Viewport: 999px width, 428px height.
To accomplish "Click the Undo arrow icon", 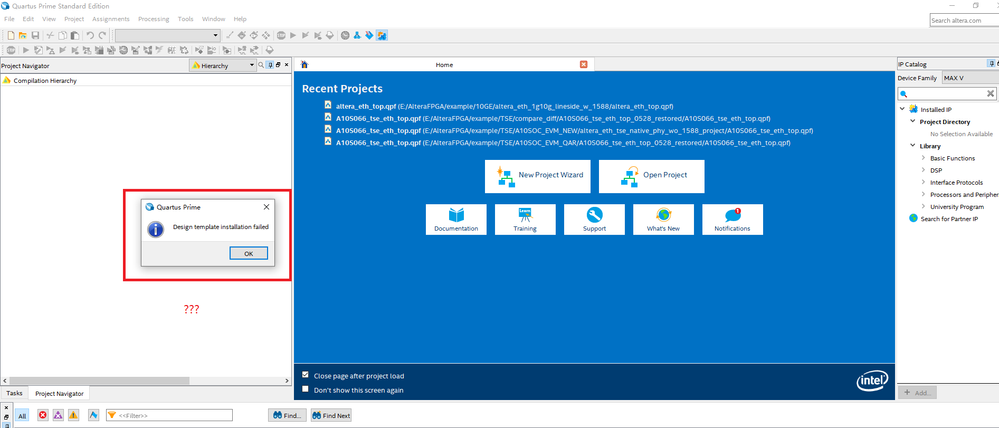I will [90, 36].
